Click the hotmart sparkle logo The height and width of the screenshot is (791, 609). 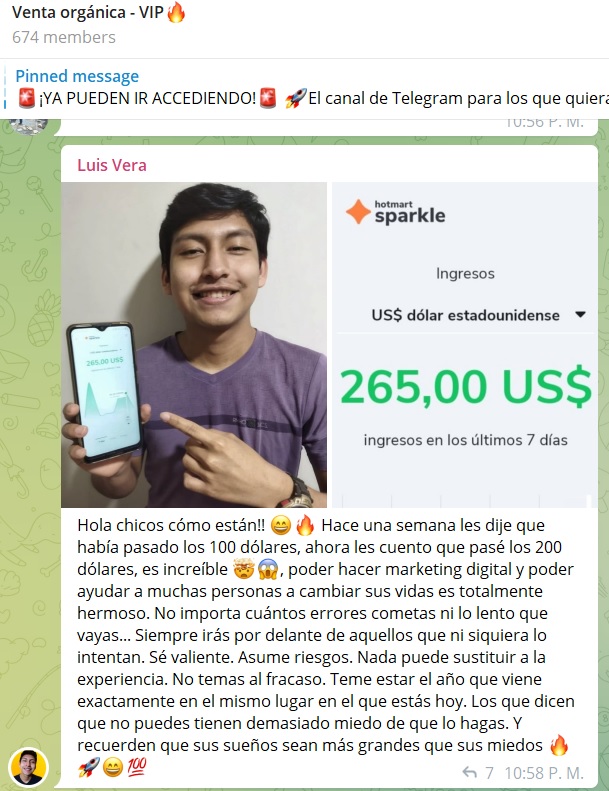(x=396, y=212)
